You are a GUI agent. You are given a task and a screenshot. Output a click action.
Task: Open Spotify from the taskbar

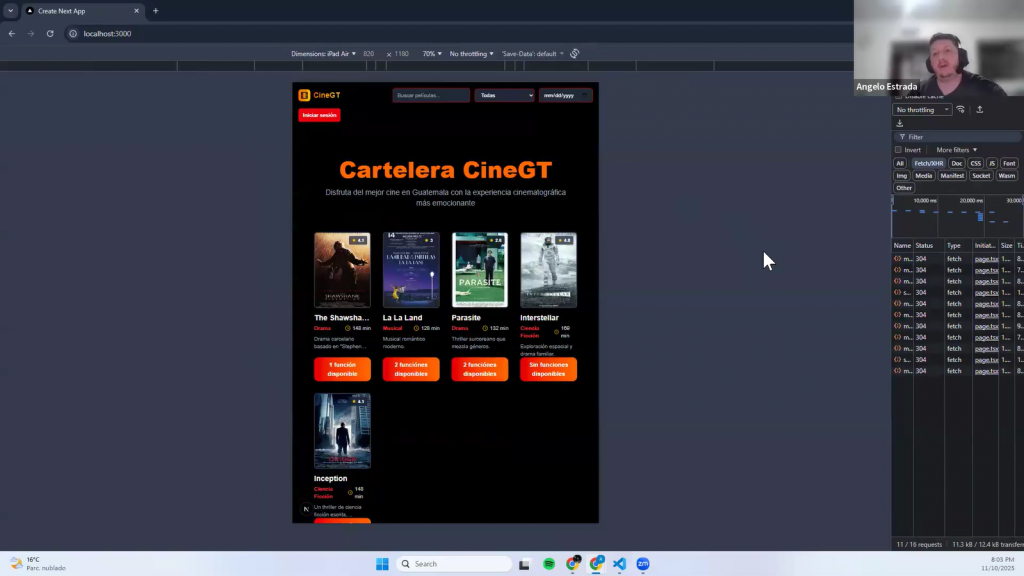click(549, 564)
